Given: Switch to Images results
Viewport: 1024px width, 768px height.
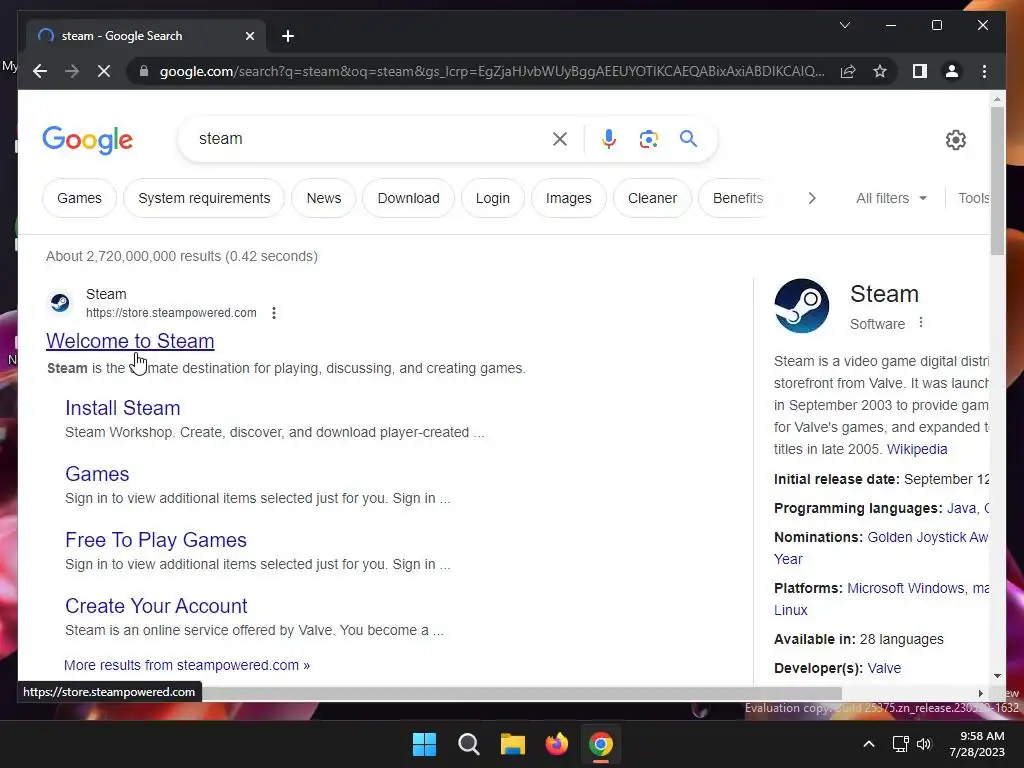Looking at the screenshot, I should 568,198.
